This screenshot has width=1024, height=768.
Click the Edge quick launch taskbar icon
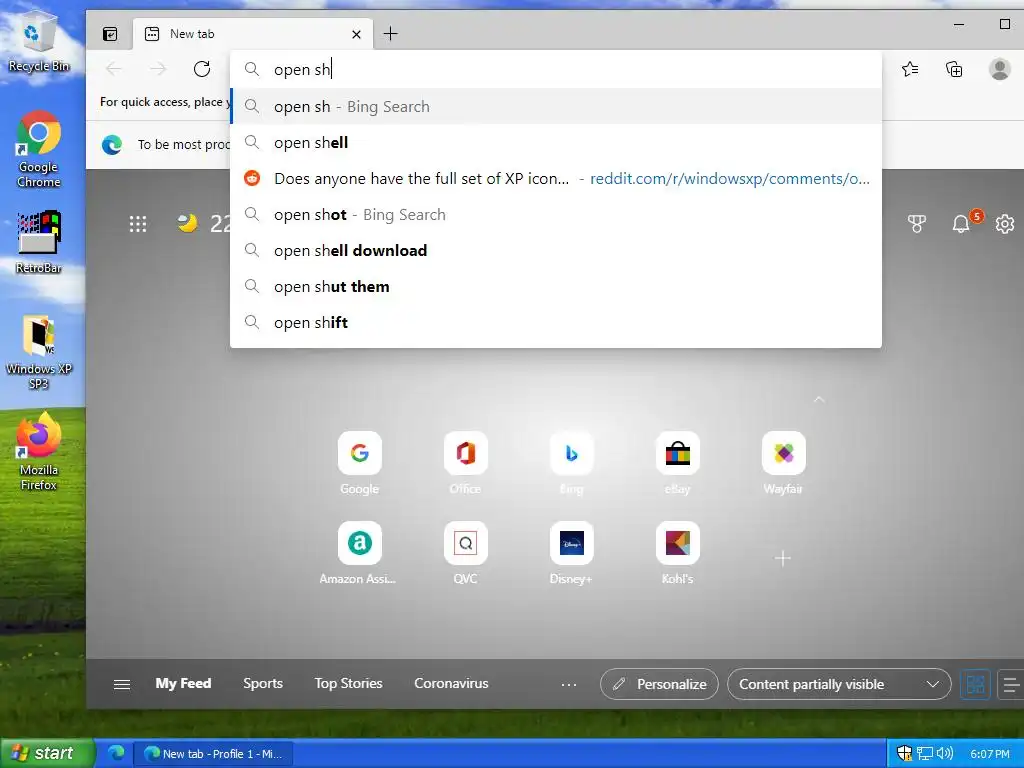tap(116, 753)
